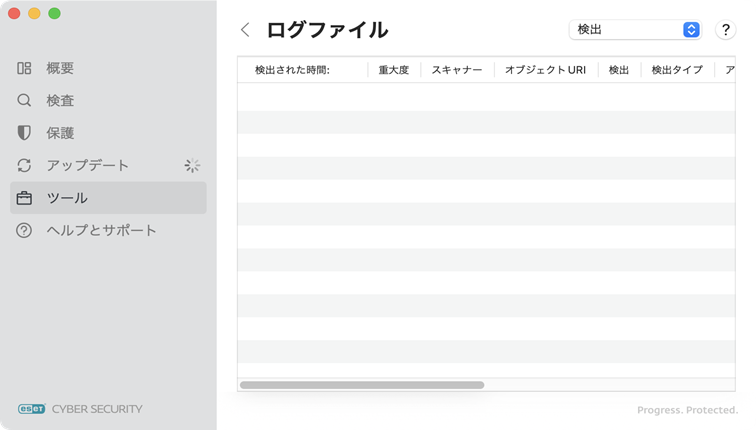This screenshot has width=756, height=430.
Task: Click the blue dropdown arrows next to 検出
Action: coord(691,30)
